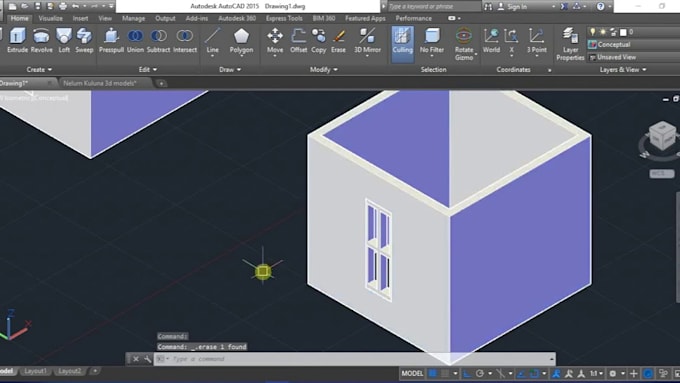This screenshot has height=383, width=680.
Task: Open the Visualize ribbon tab
Action: [x=50, y=18]
